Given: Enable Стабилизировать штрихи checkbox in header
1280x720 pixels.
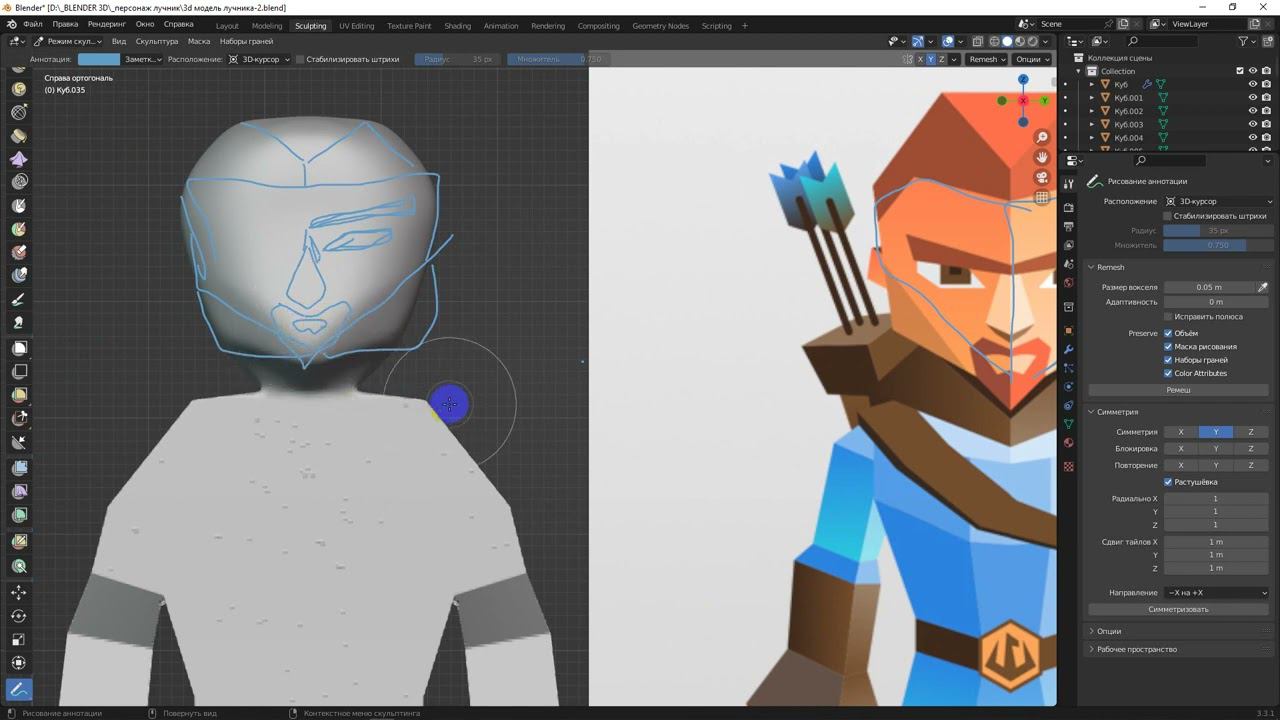Looking at the screenshot, I should coord(300,59).
